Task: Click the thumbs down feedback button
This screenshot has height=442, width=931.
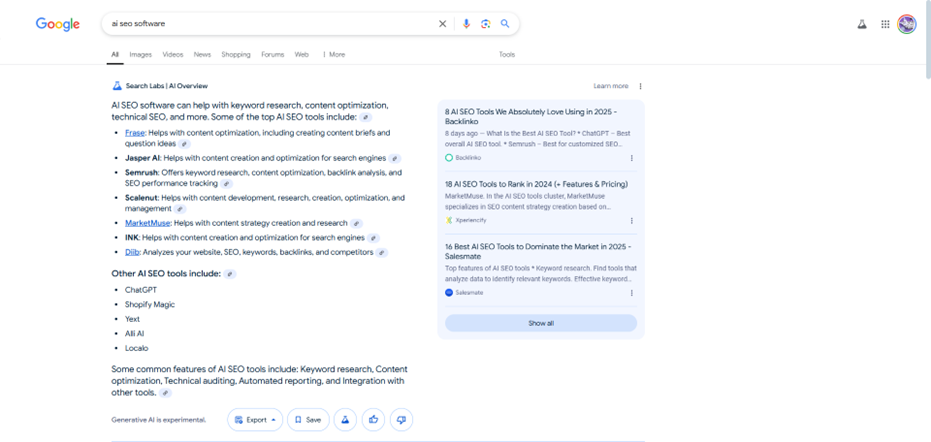Action: point(401,420)
